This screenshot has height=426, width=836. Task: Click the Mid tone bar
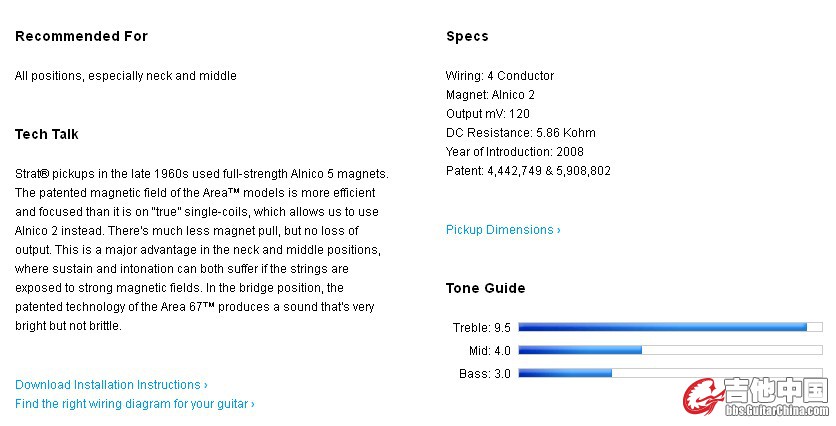pos(669,350)
